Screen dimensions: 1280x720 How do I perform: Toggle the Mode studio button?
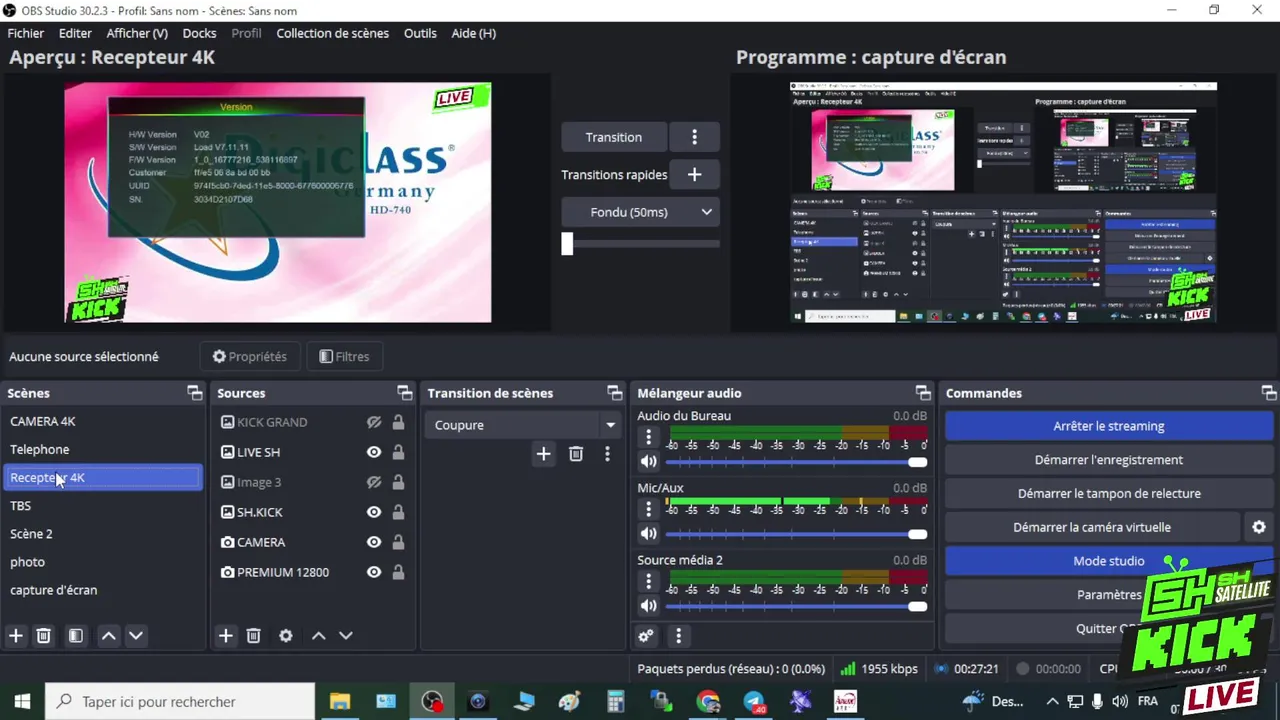1108,561
